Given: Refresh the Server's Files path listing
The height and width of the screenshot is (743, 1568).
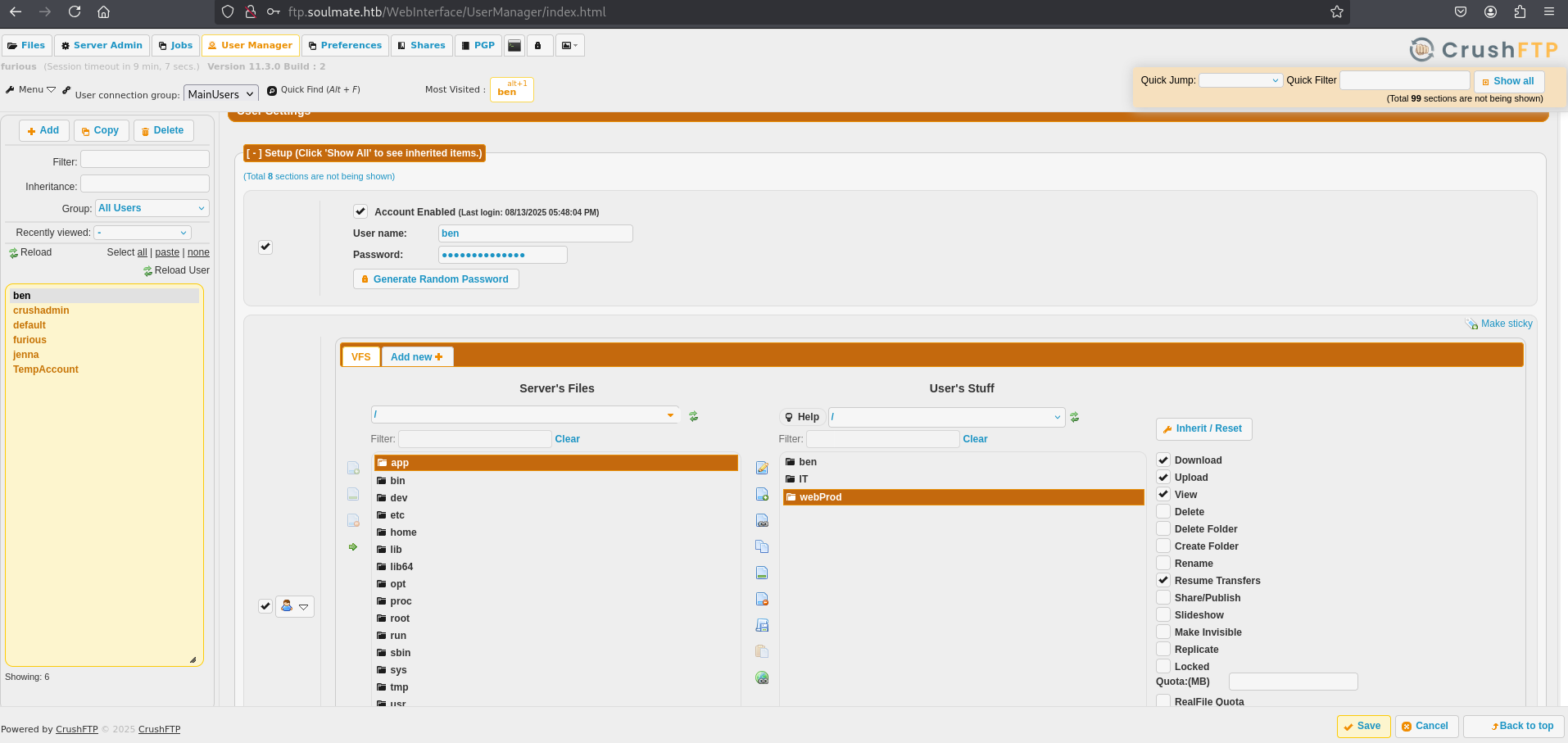Looking at the screenshot, I should click(694, 416).
